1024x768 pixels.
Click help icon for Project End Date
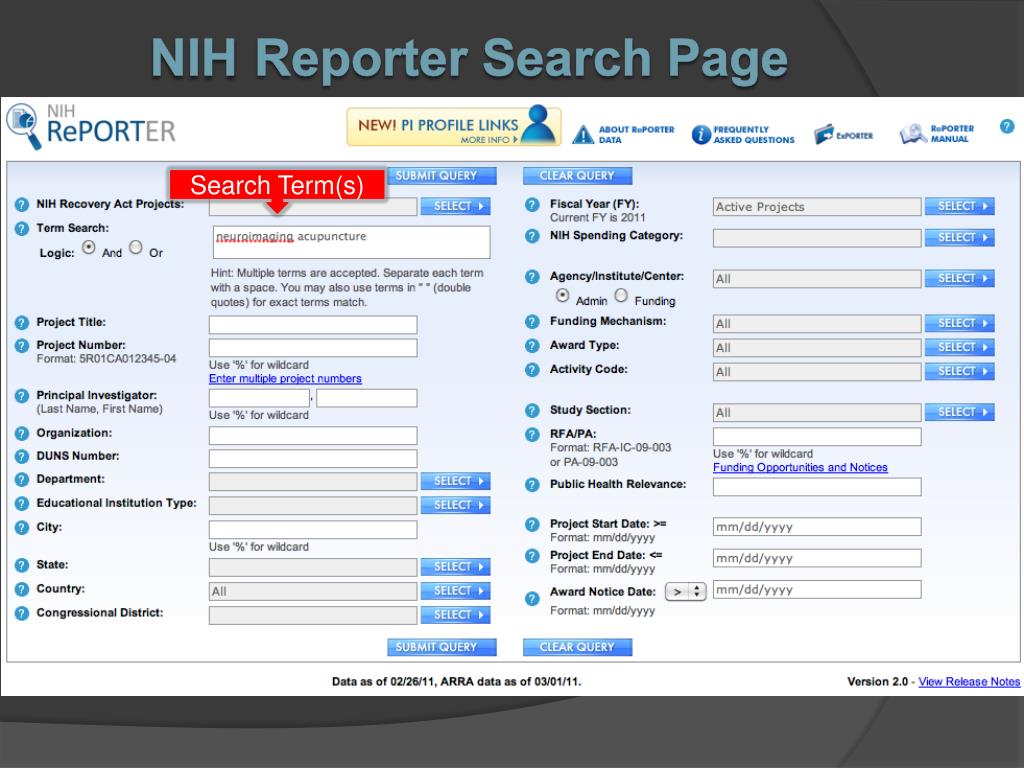[532, 556]
